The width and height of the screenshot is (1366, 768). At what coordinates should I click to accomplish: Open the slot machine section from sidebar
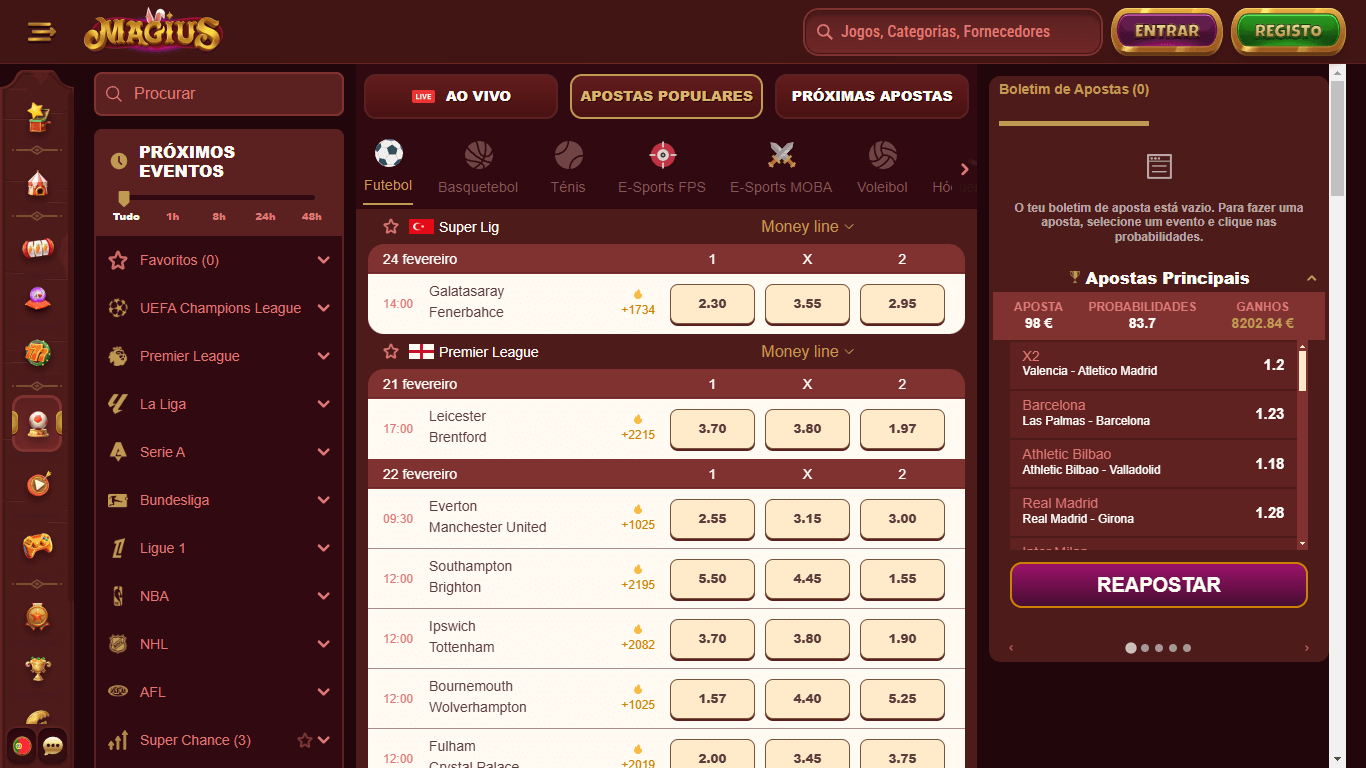37,249
